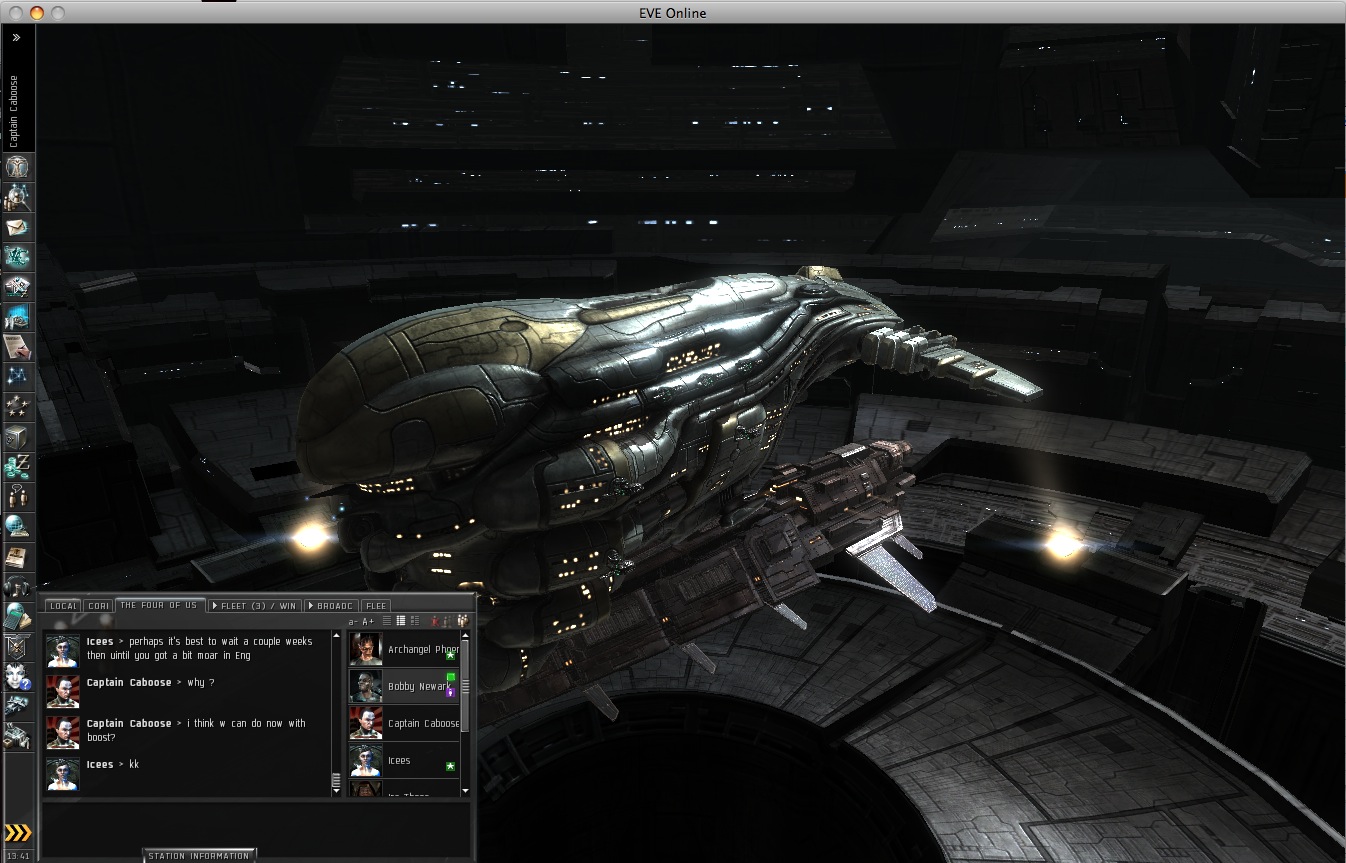This screenshot has height=863, width=1346.
Task: Open the Items hangar icon
Action: coord(18,736)
